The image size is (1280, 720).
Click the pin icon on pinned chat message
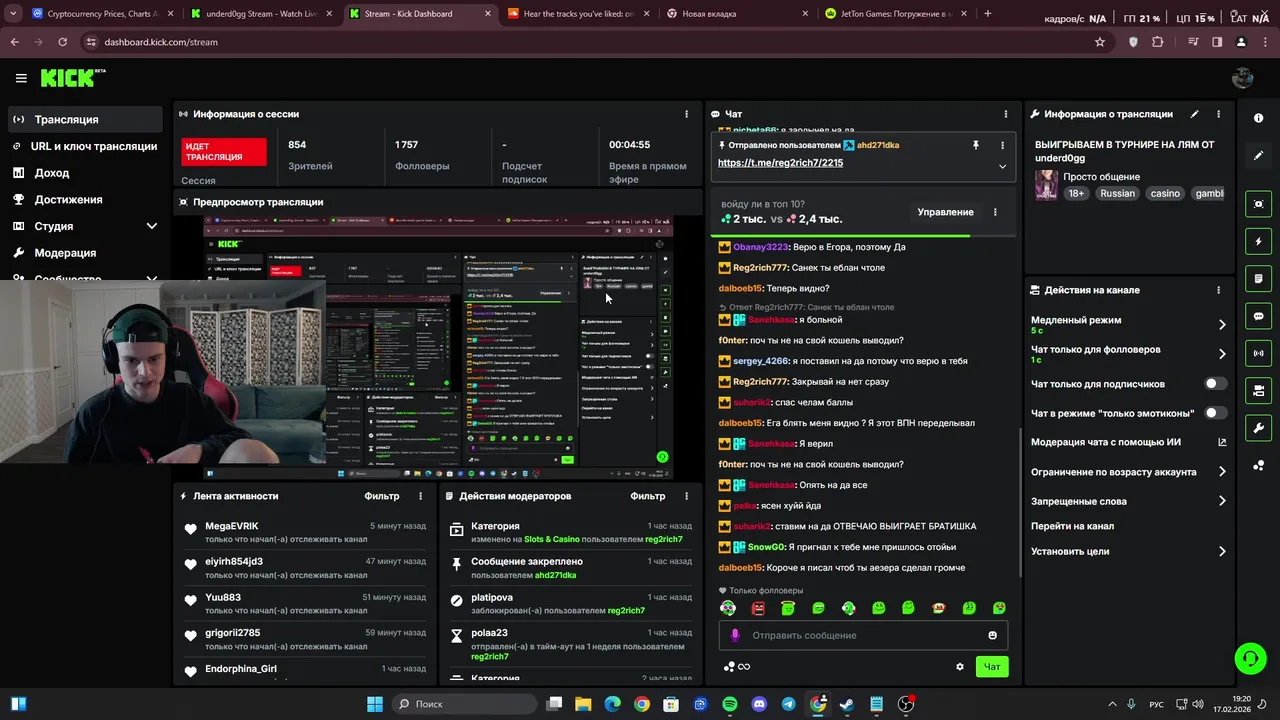(975, 145)
